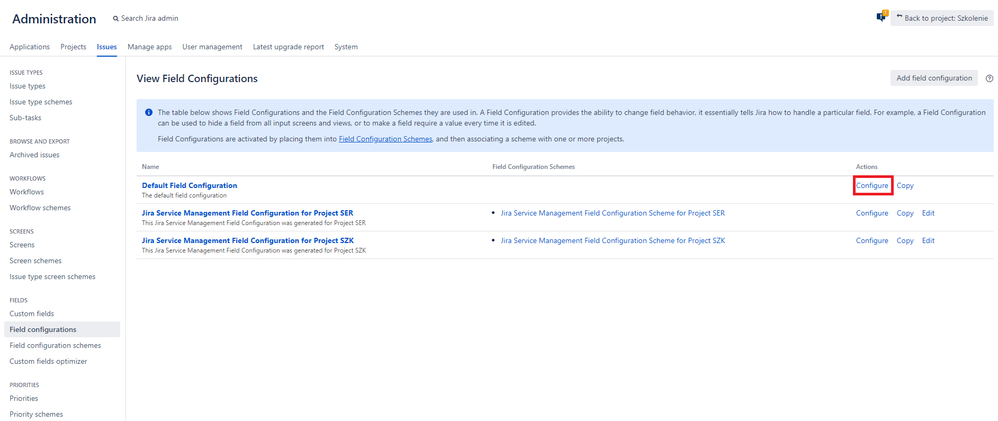
Task: Click the Actions column header
Action: point(866,166)
